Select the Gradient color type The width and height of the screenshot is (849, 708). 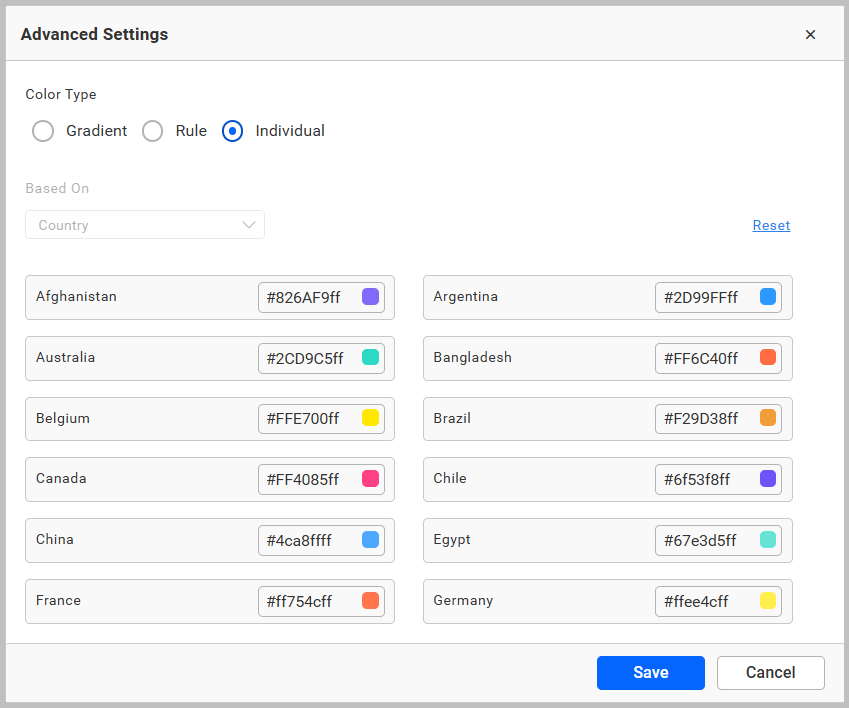pyautogui.click(x=43, y=131)
